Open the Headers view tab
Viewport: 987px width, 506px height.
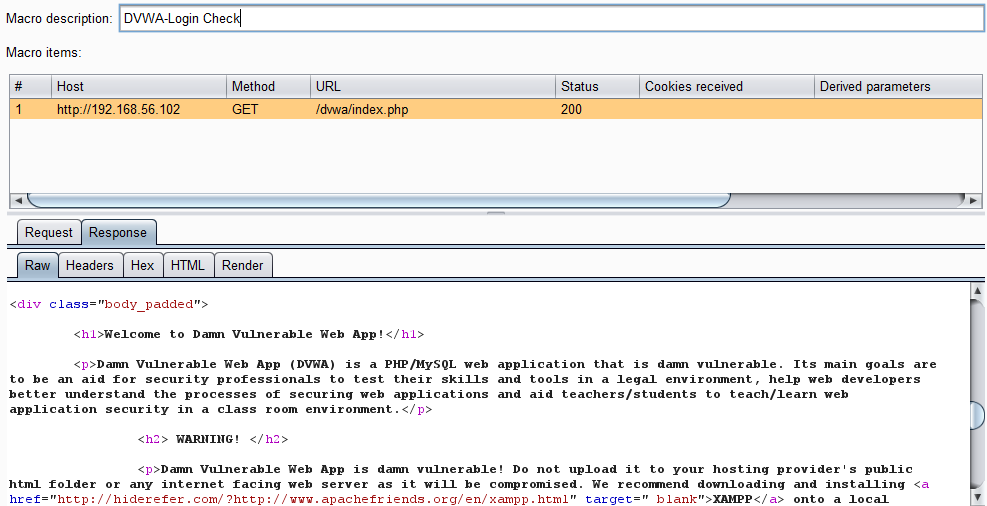(x=90, y=266)
